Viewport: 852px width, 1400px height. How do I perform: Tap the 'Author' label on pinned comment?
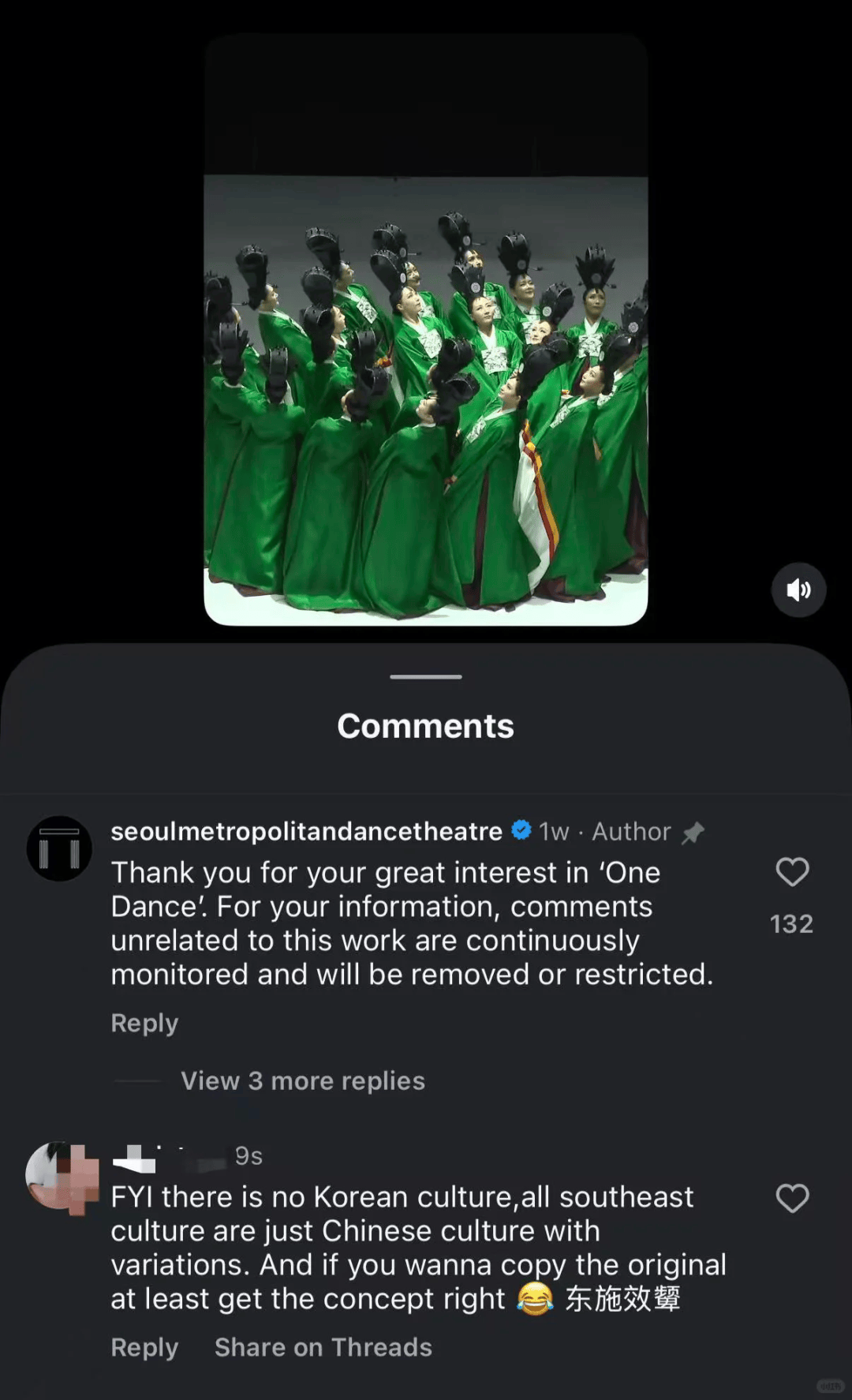(631, 831)
